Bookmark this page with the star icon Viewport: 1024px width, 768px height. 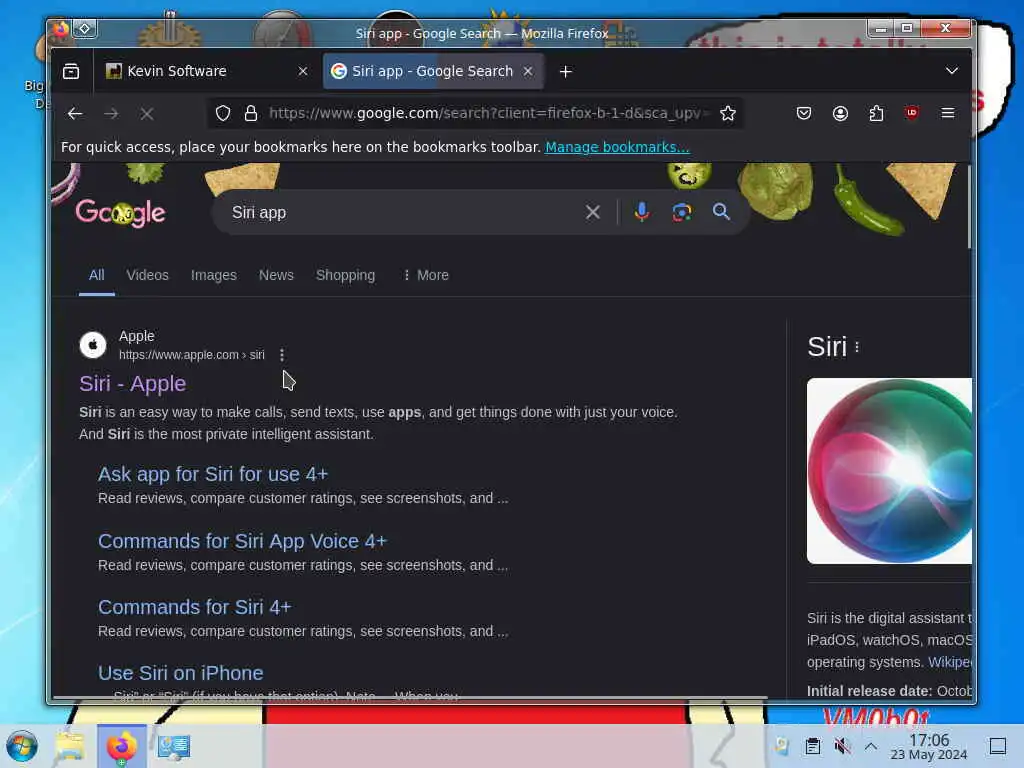(728, 114)
